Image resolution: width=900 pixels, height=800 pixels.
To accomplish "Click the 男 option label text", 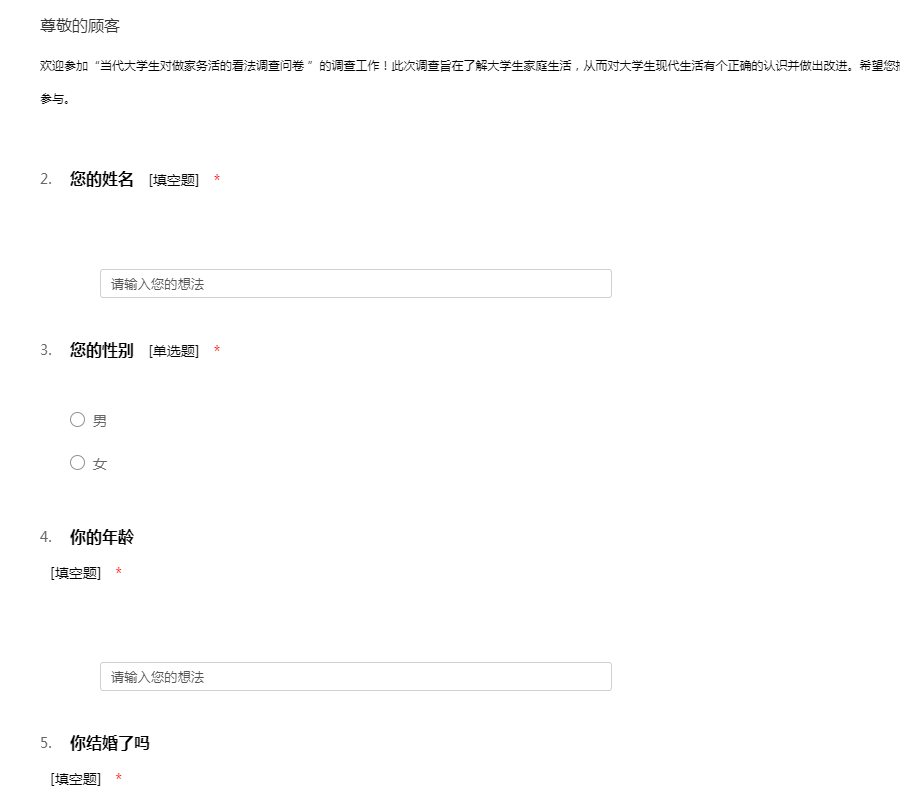I will coord(100,421).
